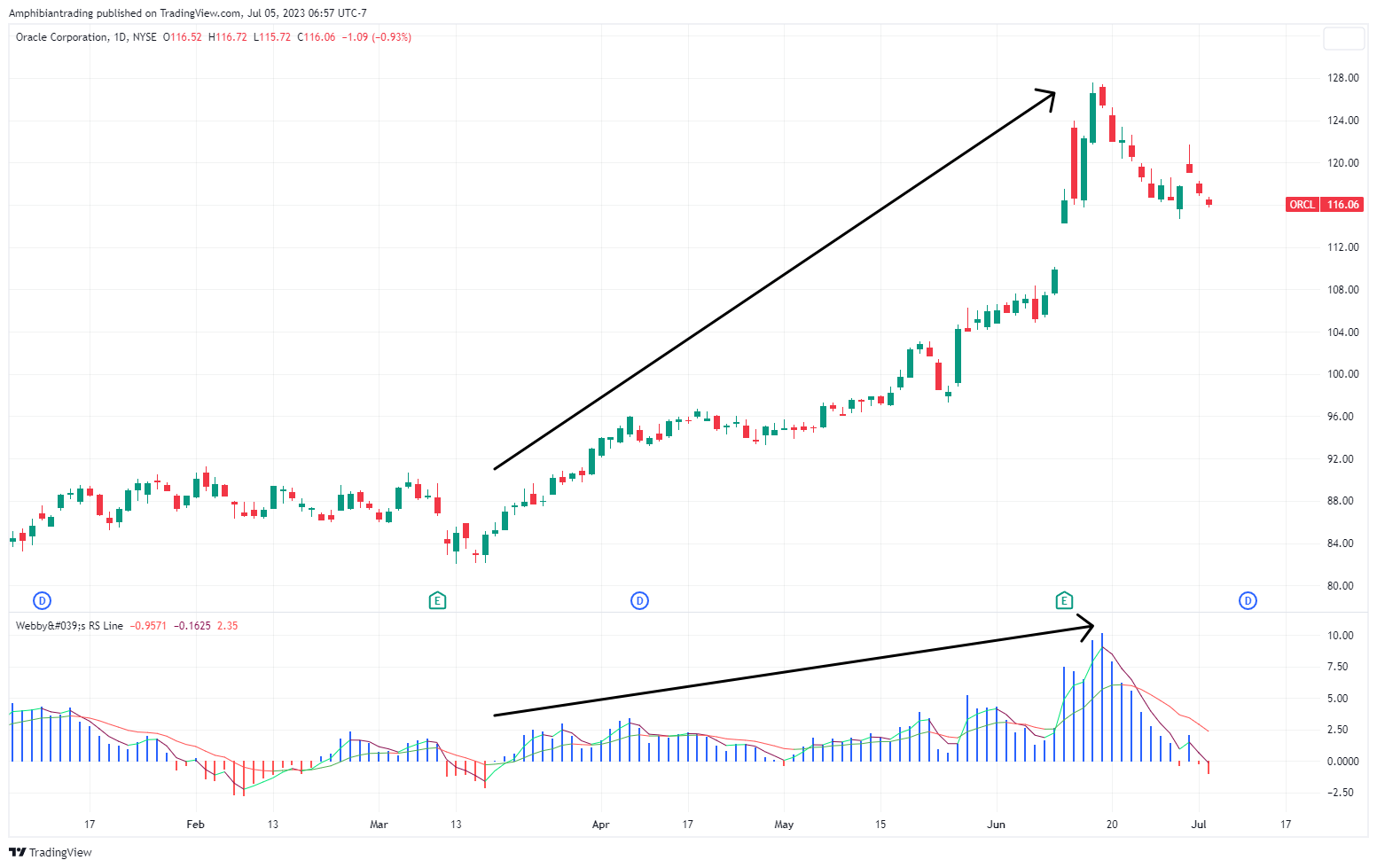Click the Amphibiantrading published header text
Image resolution: width=1377 pixels, height=868 pixels.
(188, 13)
